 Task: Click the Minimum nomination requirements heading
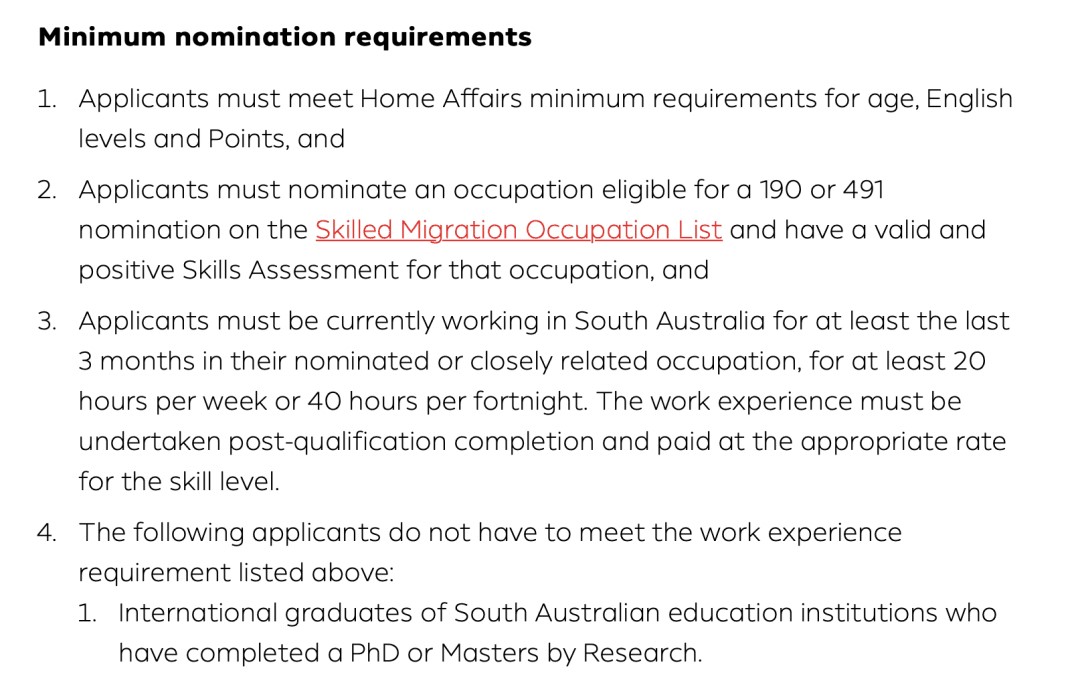point(285,38)
